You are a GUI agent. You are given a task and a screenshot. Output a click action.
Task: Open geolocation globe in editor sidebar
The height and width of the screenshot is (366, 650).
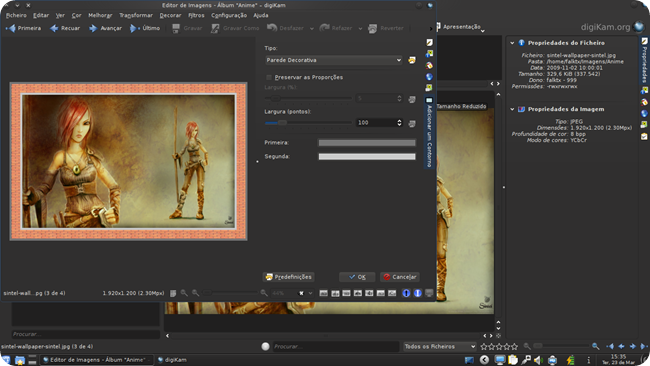click(429, 77)
